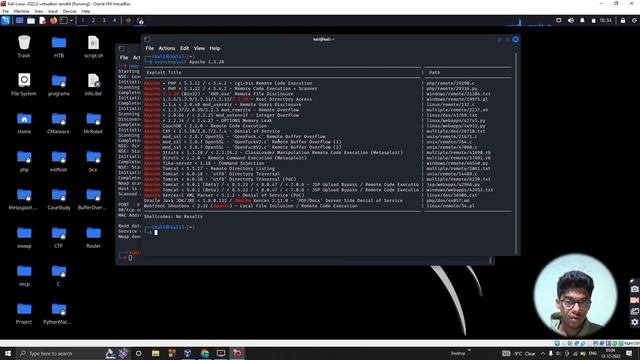Screen dimensions: 640x360
Task: Open the View menu in front terminal
Action: point(199,48)
